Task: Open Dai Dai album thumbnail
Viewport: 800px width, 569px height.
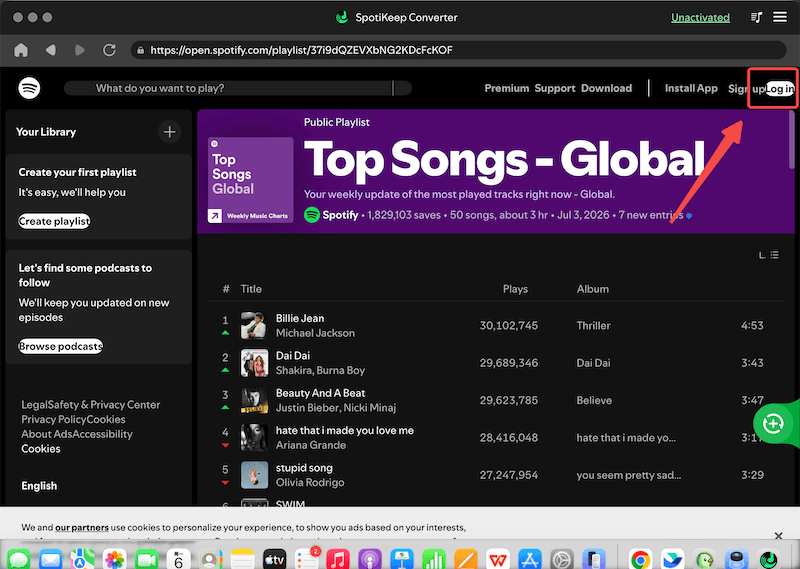Action: pos(254,363)
